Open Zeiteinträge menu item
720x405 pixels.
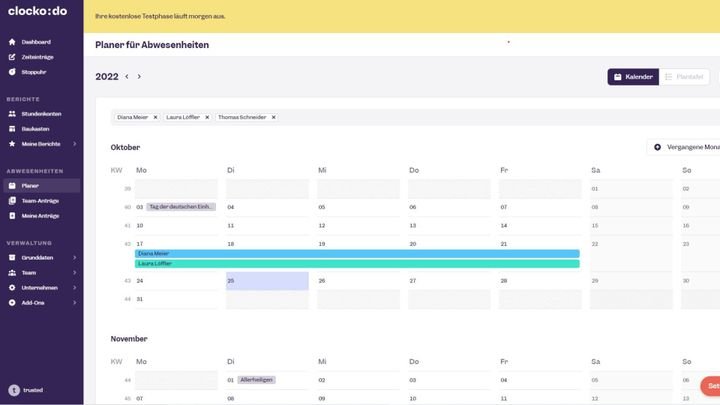(38, 57)
